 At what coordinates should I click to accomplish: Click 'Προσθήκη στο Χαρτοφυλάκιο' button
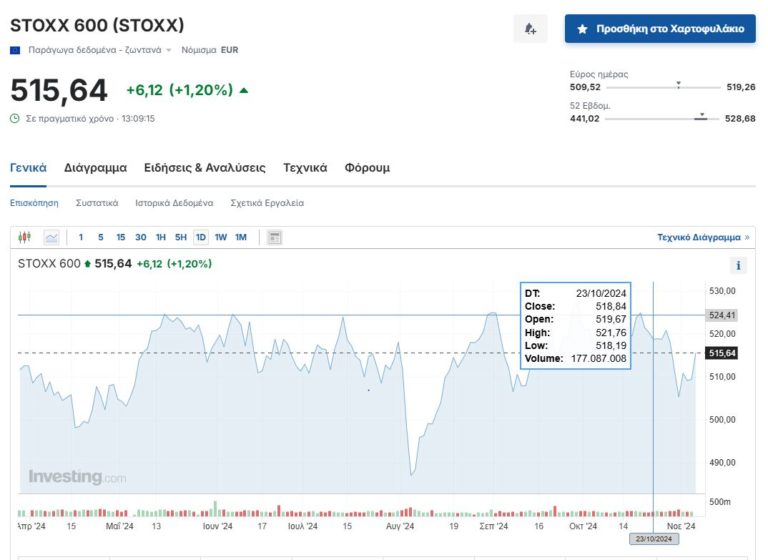659,29
